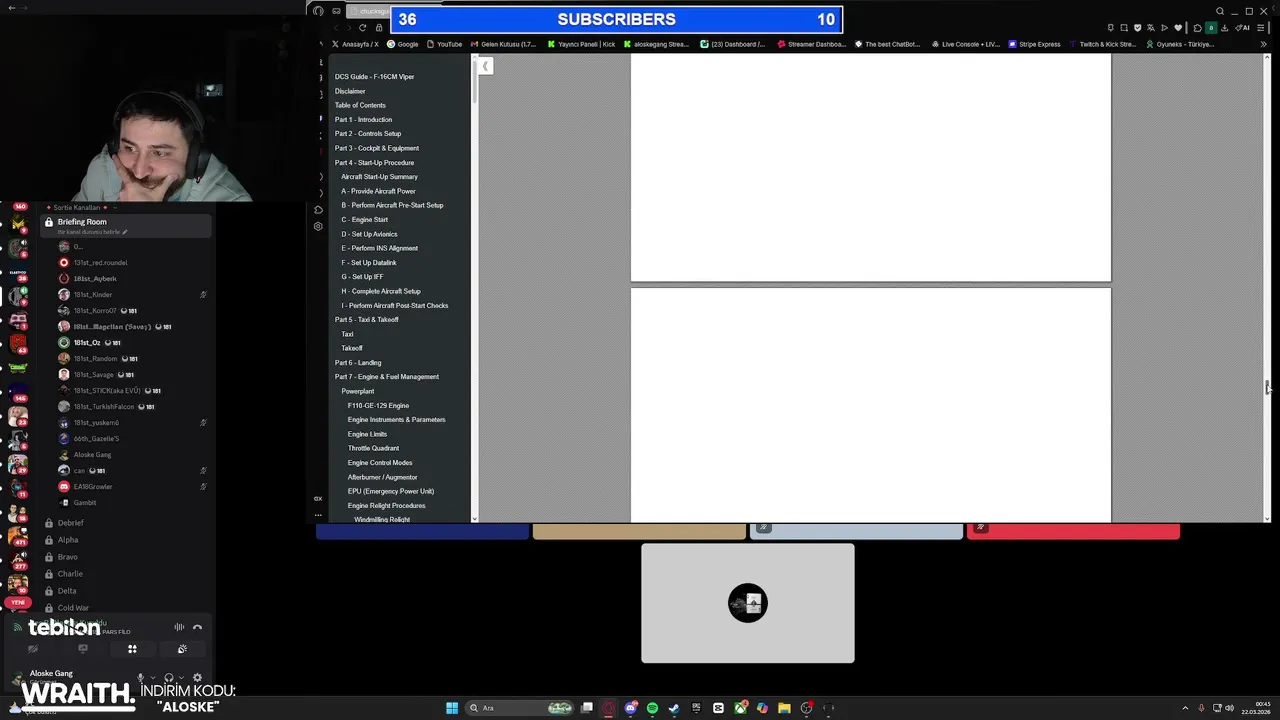Toggle Discord camera on
Image resolution: width=1280 pixels, height=720 pixels.
[33, 649]
